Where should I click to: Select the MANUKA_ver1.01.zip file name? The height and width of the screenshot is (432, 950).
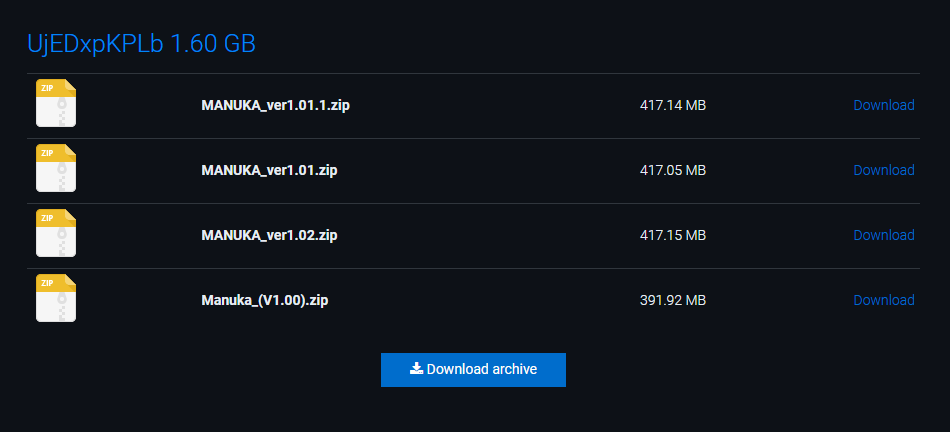tap(269, 170)
